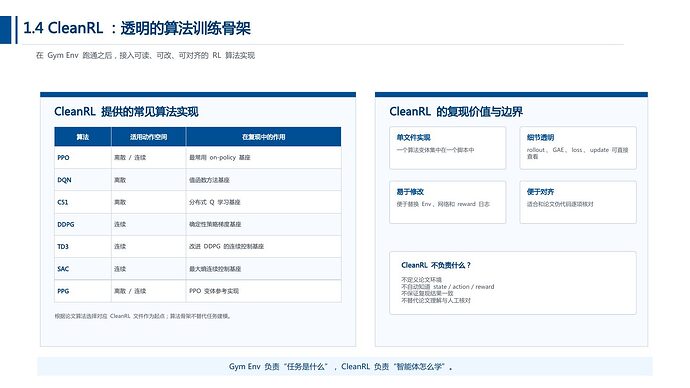Click heading 'CleanRL 提供的常见算法实现'

[x=126, y=112]
